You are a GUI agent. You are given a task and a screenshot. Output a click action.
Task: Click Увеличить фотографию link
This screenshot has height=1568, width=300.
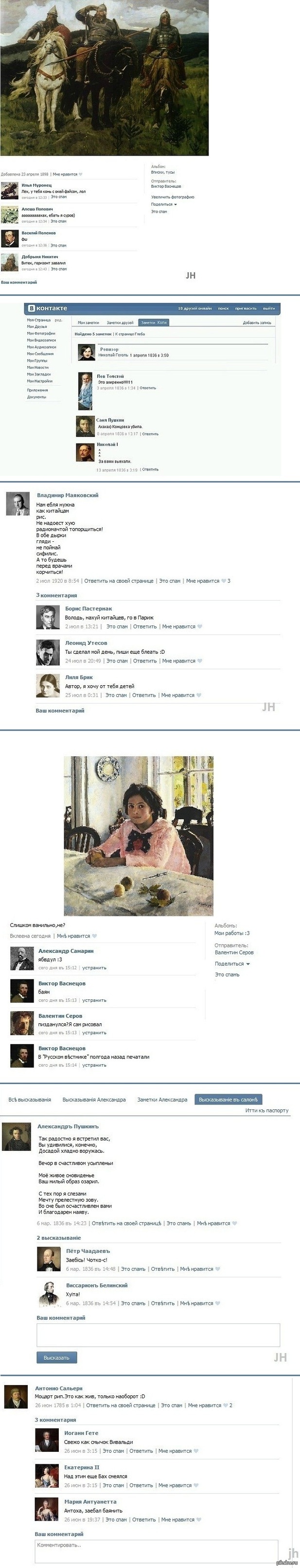(x=173, y=197)
